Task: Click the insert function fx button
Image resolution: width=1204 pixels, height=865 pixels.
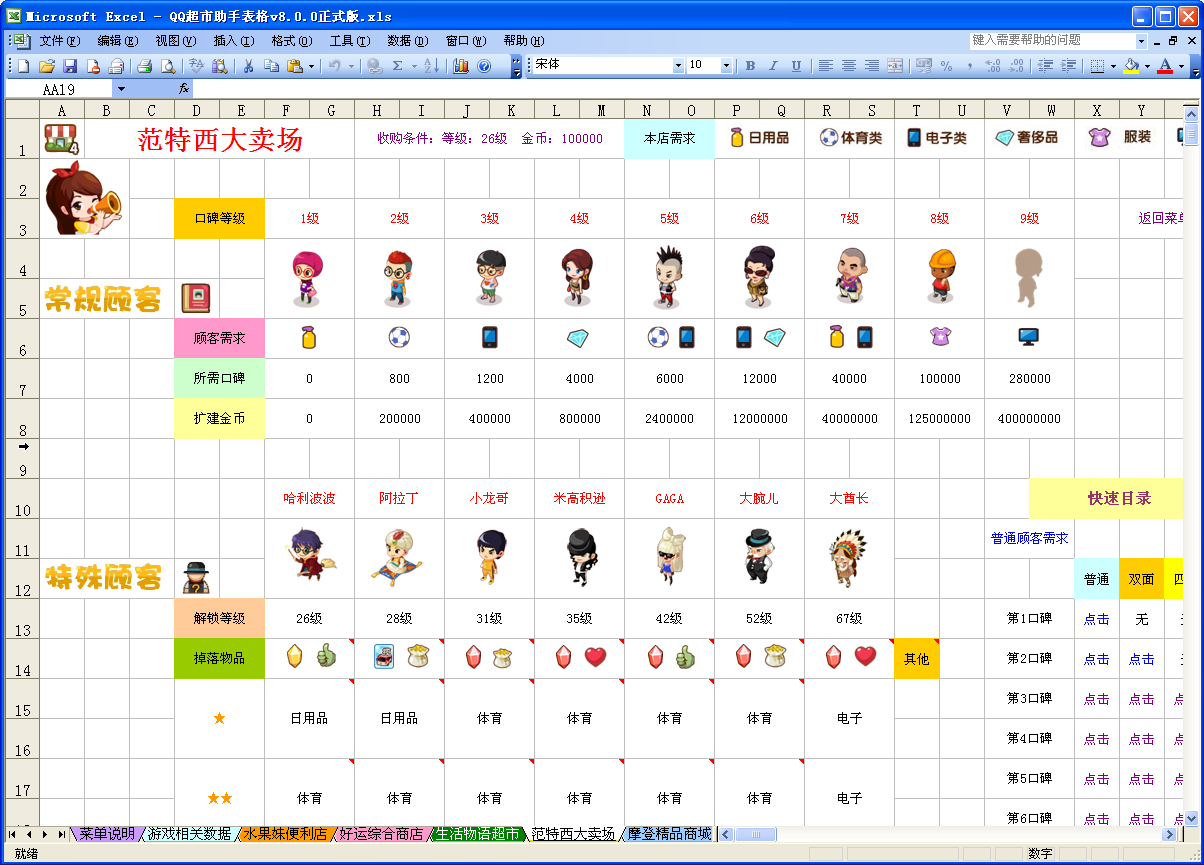Action: pyautogui.click(x=184, y=89)
